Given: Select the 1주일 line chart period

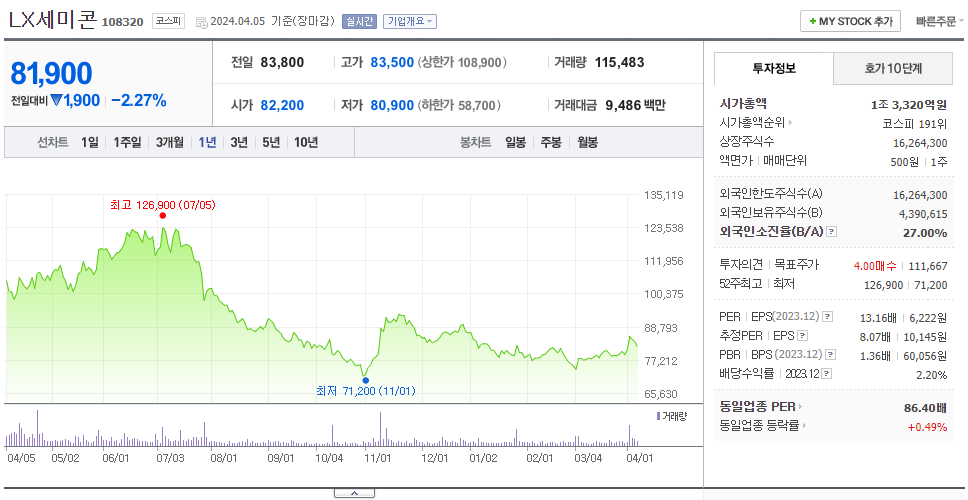Looking at the screenshot, I should tap(127, 143).
